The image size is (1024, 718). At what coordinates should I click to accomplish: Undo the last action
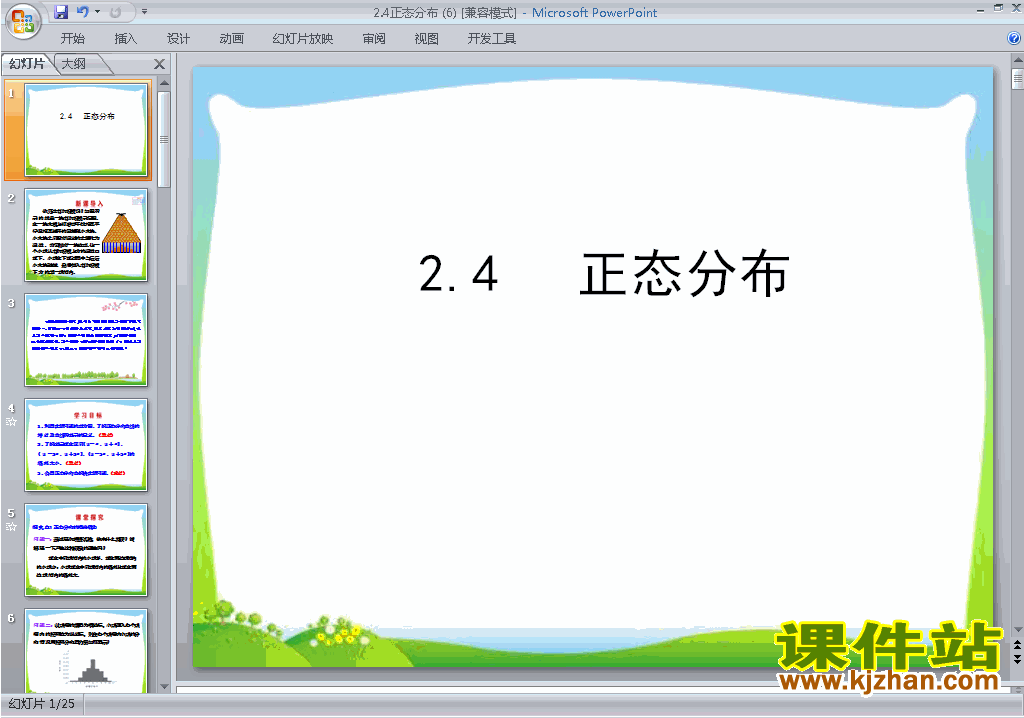point(83,12)
